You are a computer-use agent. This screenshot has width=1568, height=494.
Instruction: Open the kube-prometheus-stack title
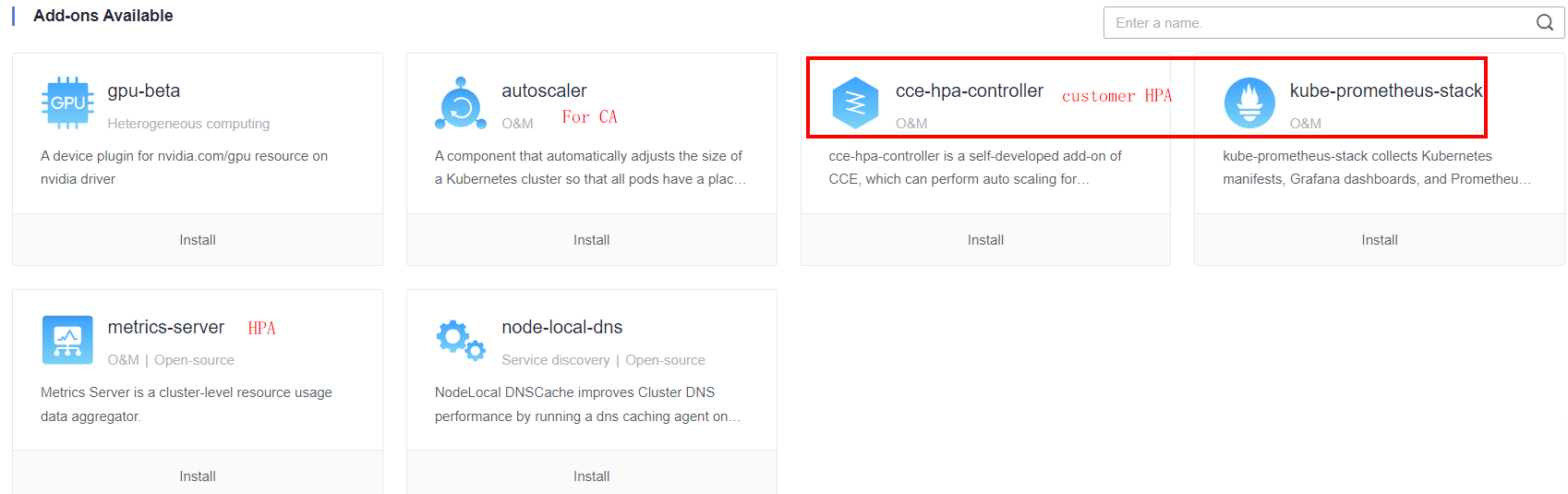1385,90
